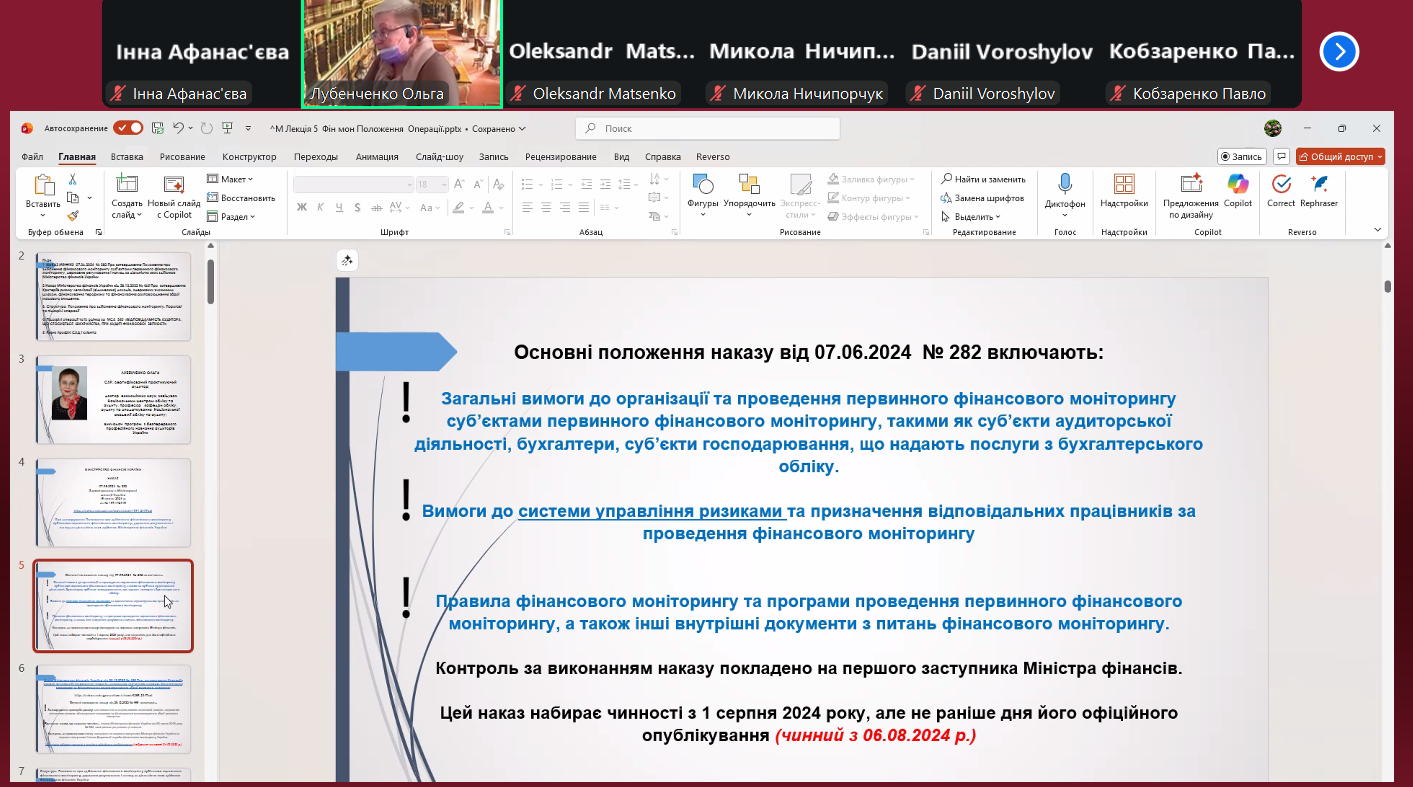Toggle the Автосохранение switch off
Screen dimensions: 1413x787
(128, 128)
